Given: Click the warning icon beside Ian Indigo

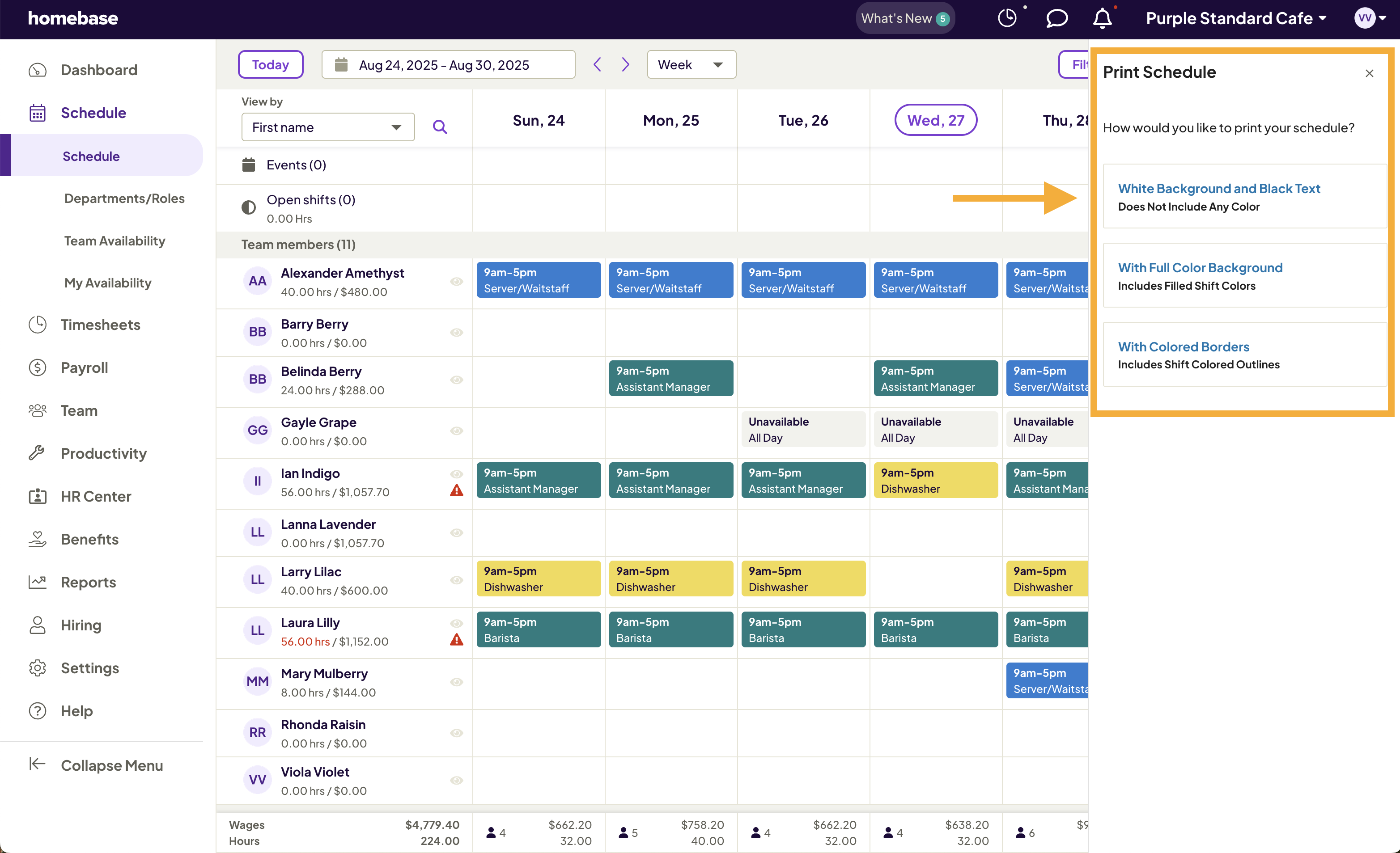Looking at the screenshot, I should (x=457, y=490).
